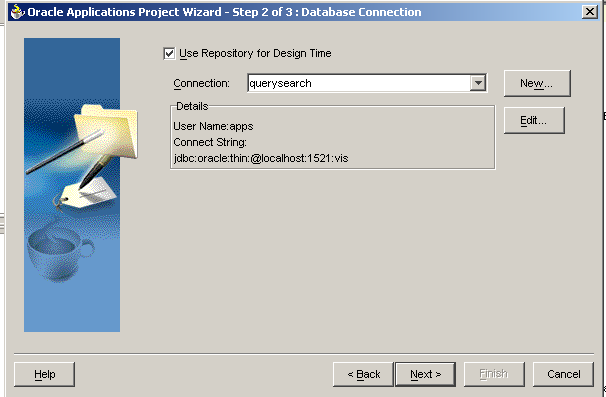Click the Connect String: label
The width and height of the screenshot is (606, 397).
point(210,142)
